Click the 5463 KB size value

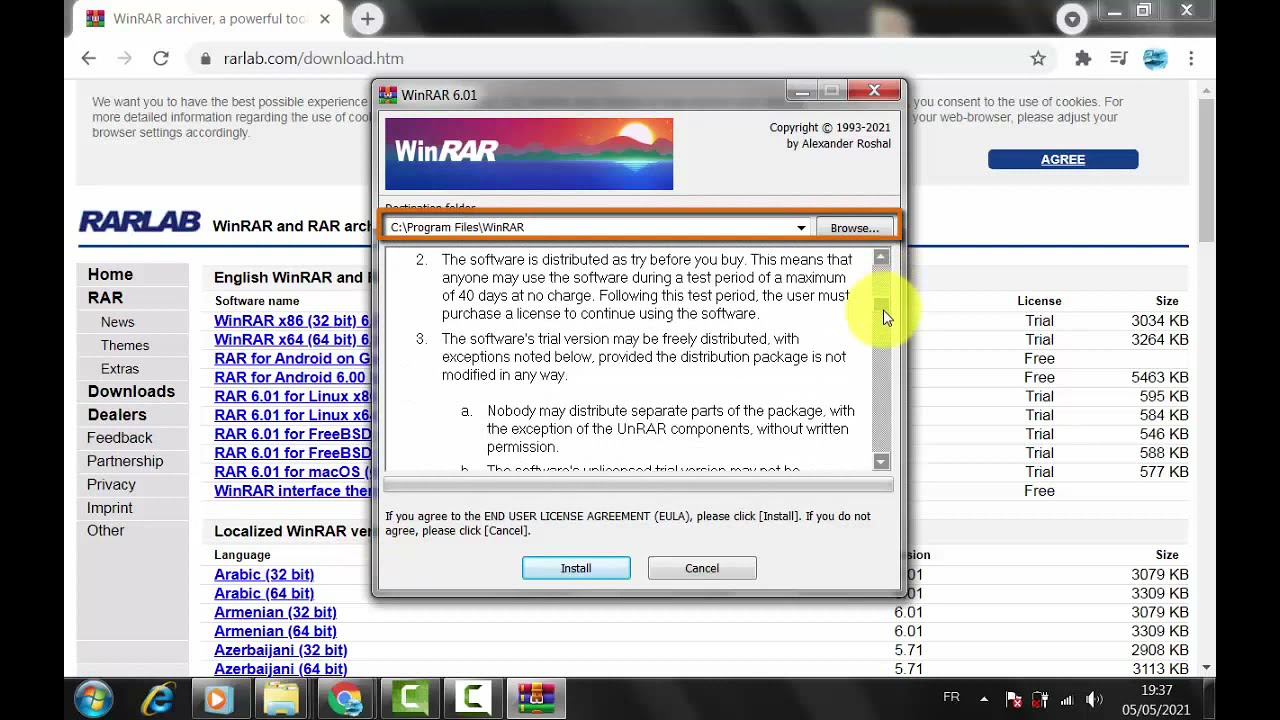click(x=1160, y=378)
